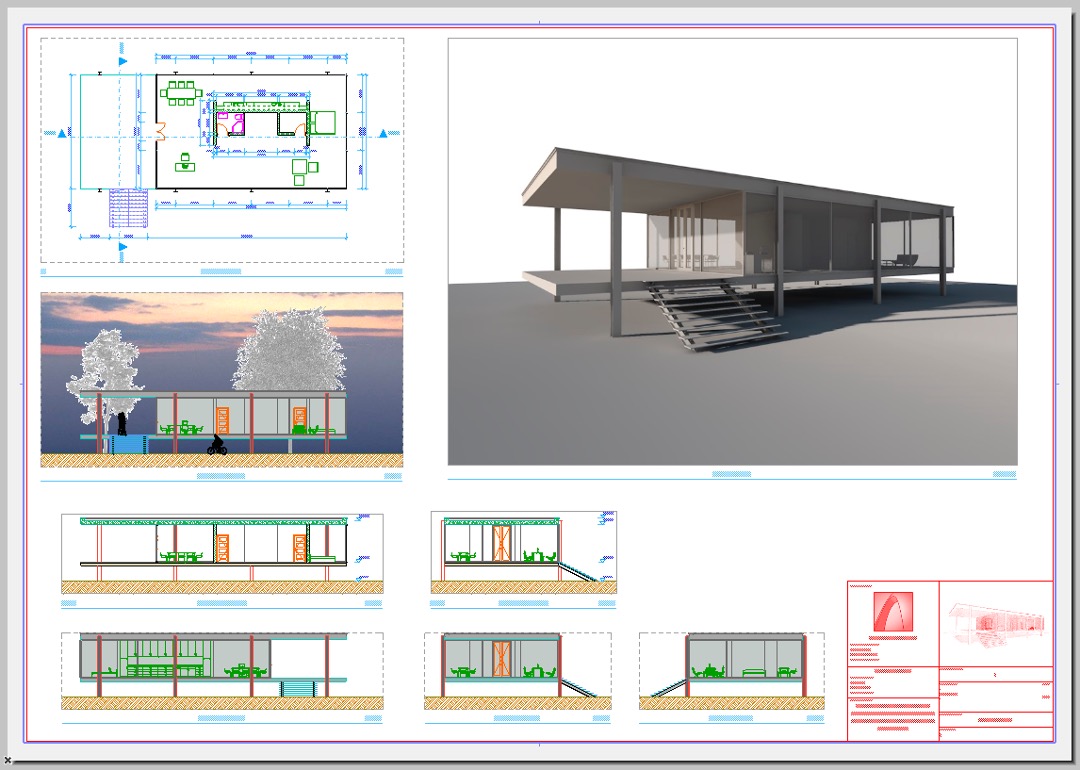1080x770 pixels.
Task: Select the sunset-sky rendered elevation drawing
Action: (x=222, y=379)
